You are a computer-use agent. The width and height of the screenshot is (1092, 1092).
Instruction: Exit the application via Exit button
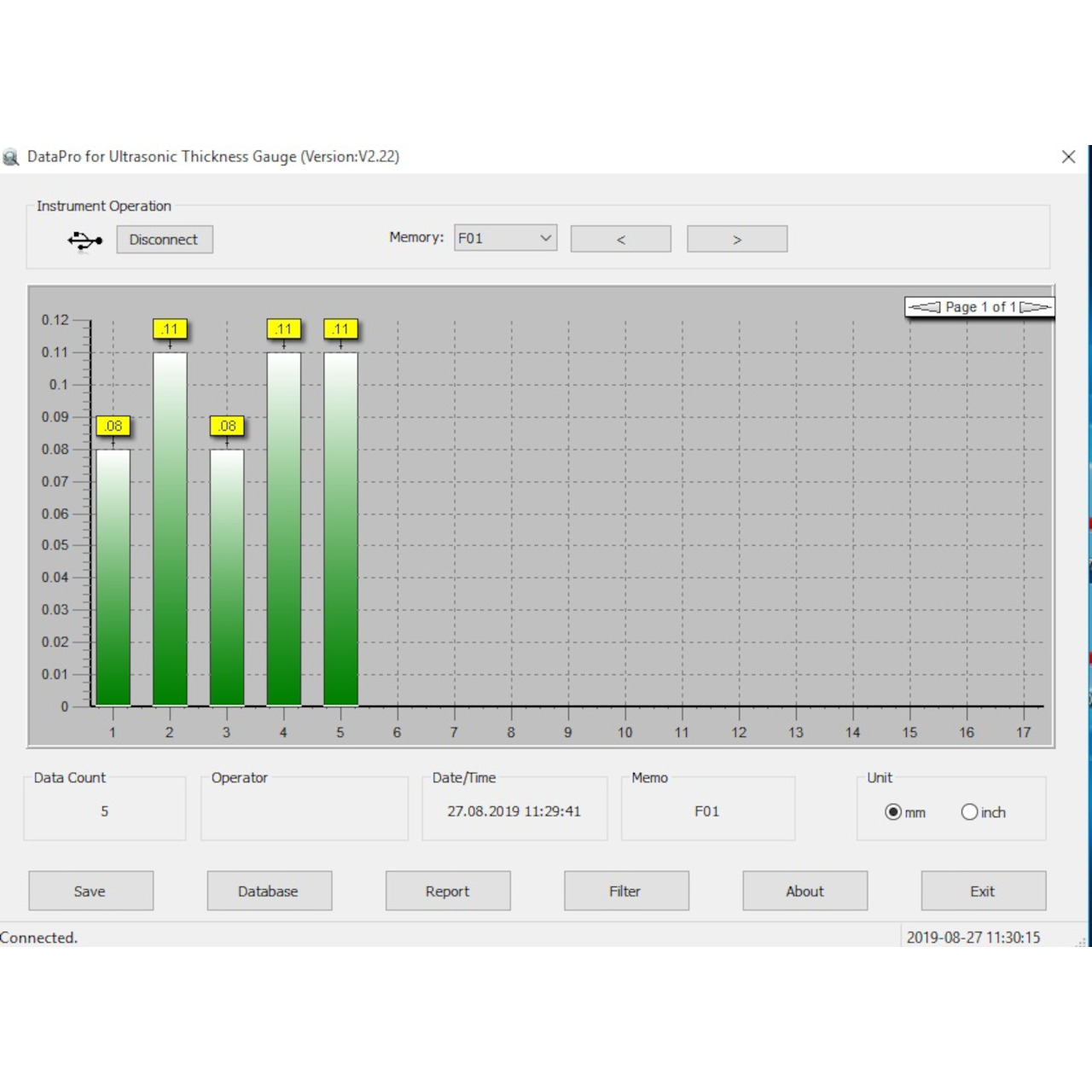[983, 891]
